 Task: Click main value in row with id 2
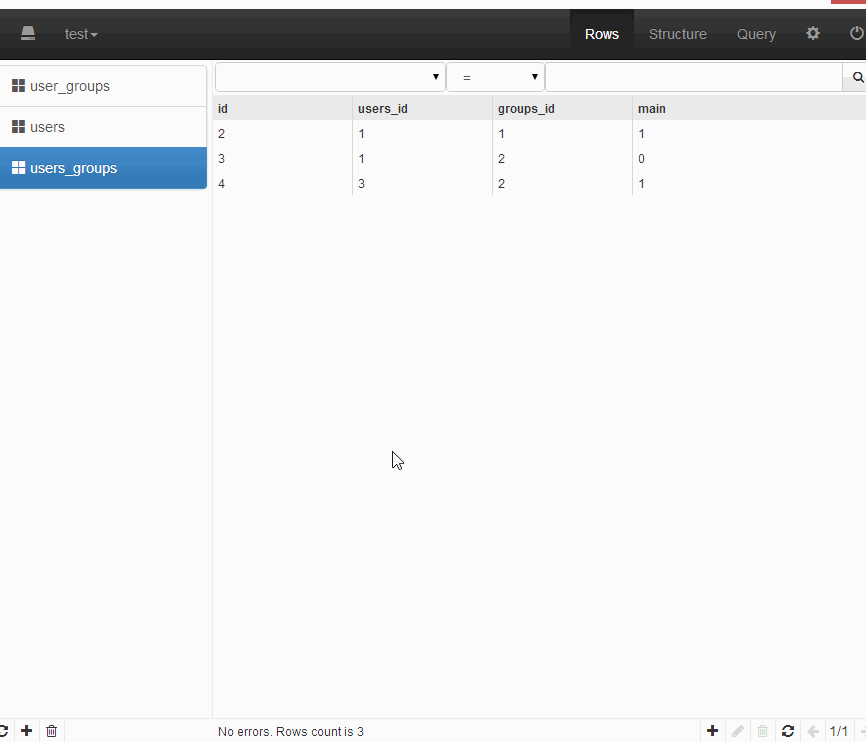pos(641,134)
